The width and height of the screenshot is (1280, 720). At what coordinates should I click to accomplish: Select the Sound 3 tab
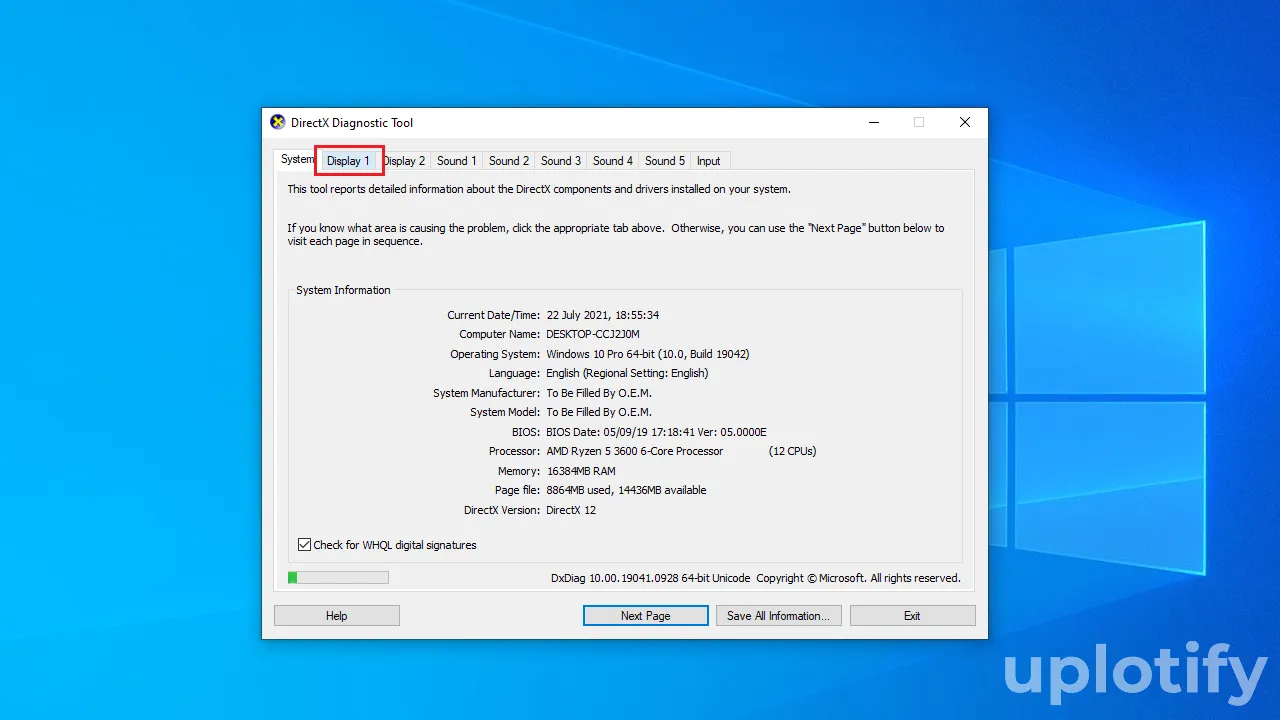(x=561, y=161)
